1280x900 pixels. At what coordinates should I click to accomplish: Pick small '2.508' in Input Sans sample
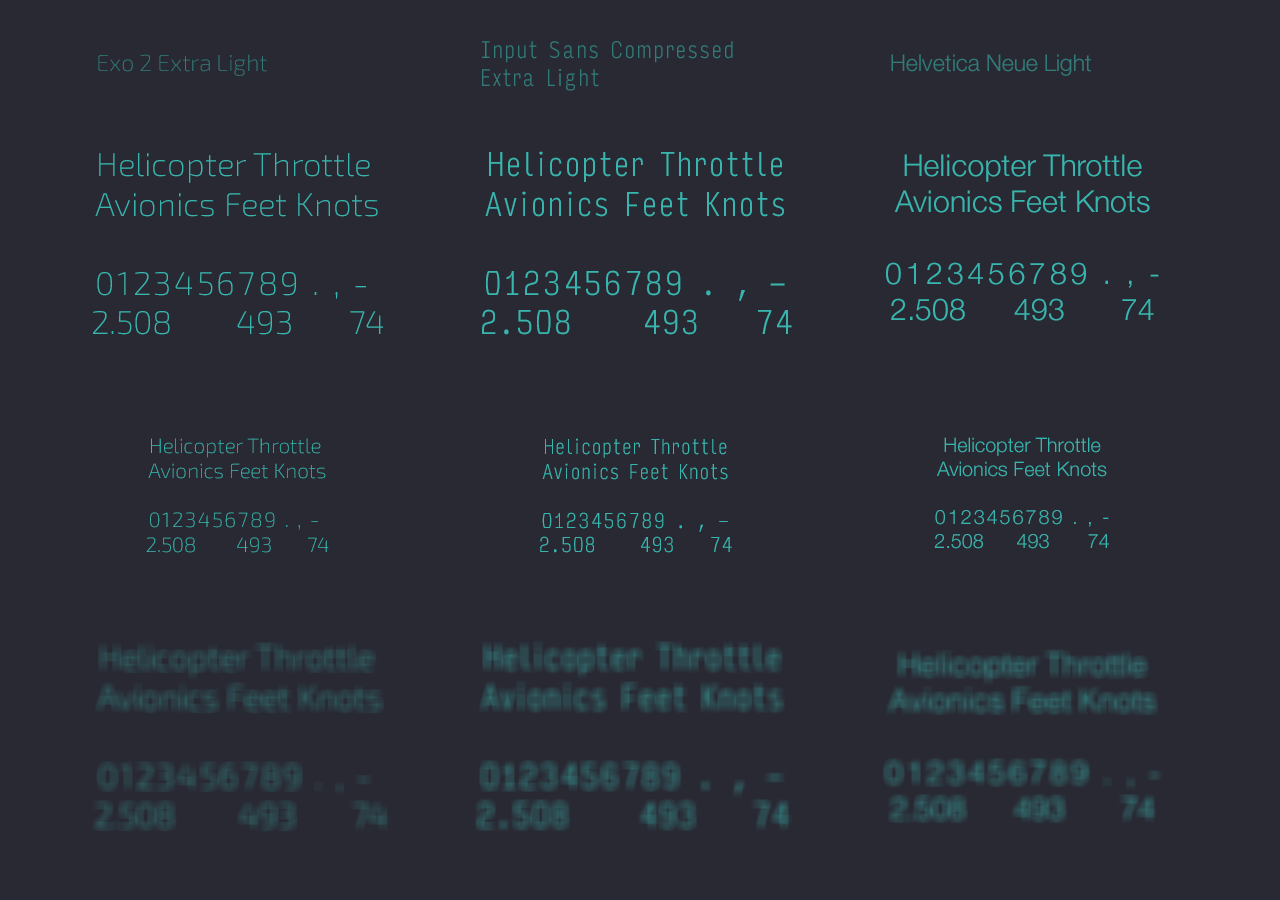[x=567, y=545]
